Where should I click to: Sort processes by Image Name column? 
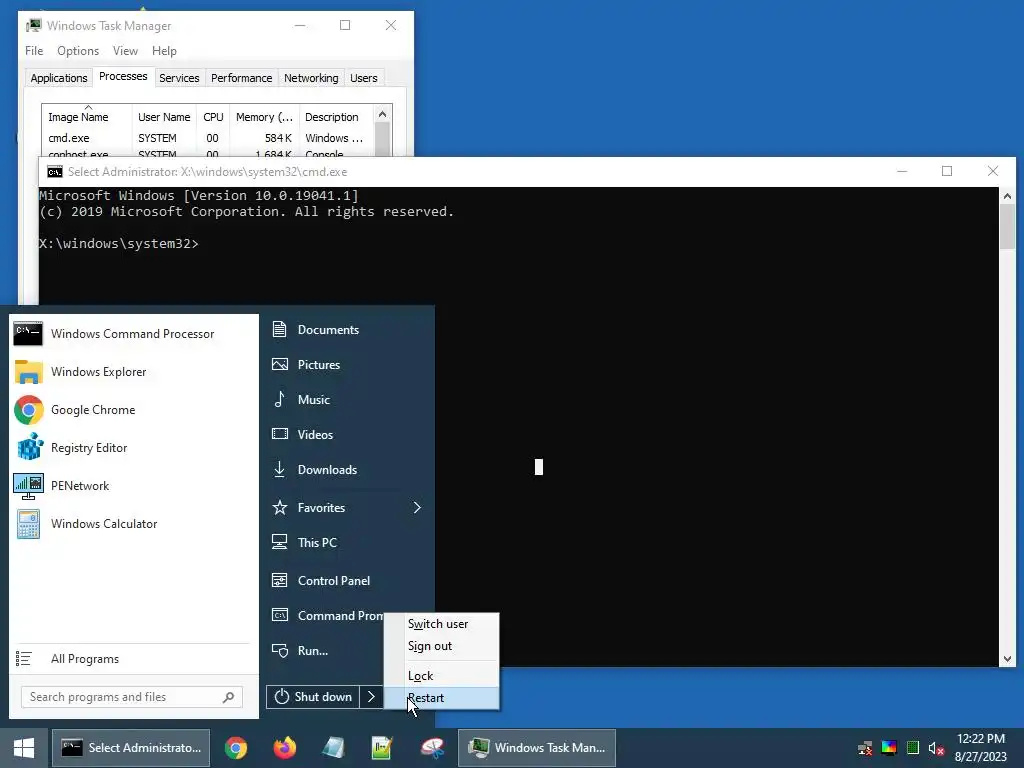(87, 117)
